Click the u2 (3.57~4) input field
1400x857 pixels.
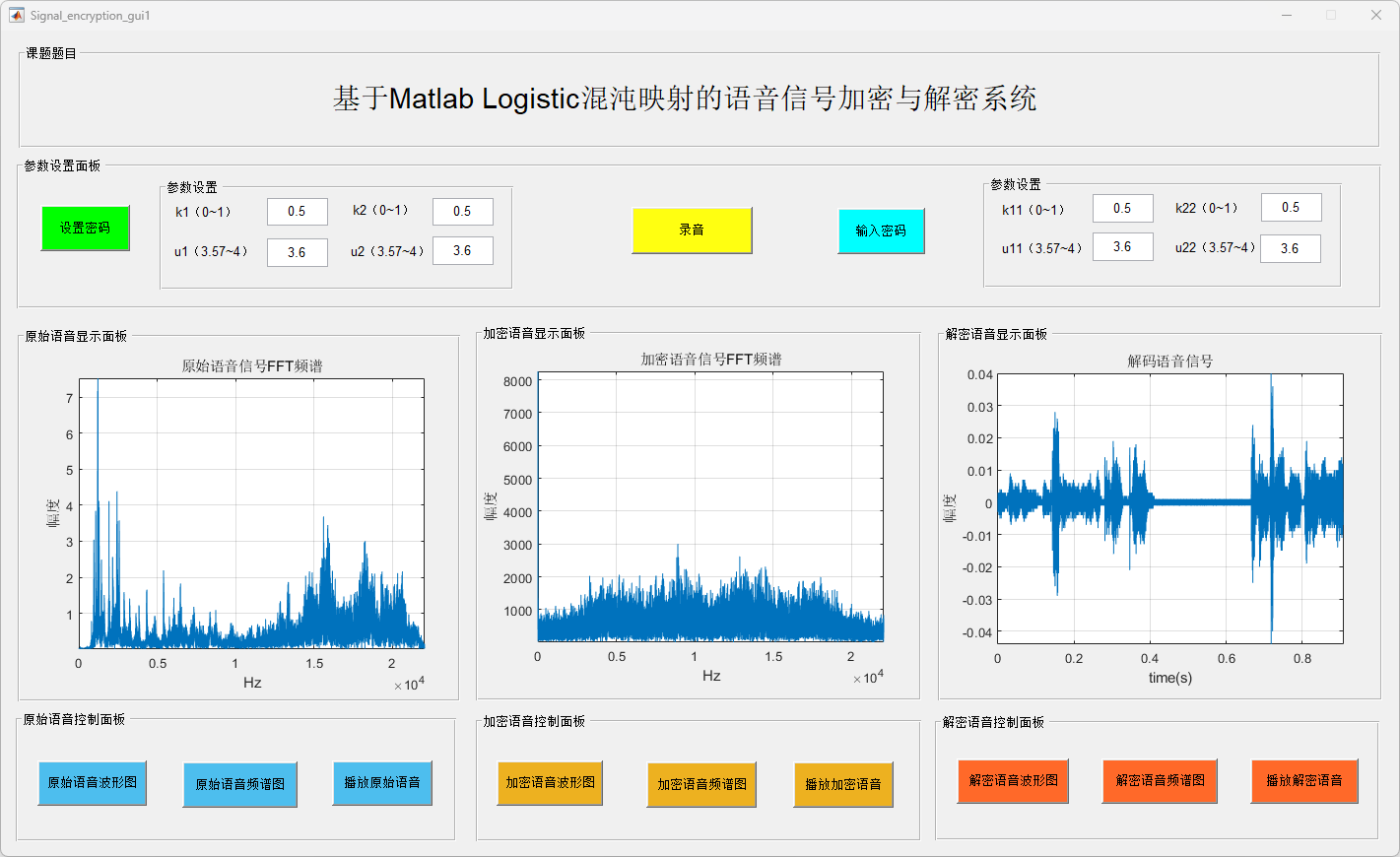[462, 251]
